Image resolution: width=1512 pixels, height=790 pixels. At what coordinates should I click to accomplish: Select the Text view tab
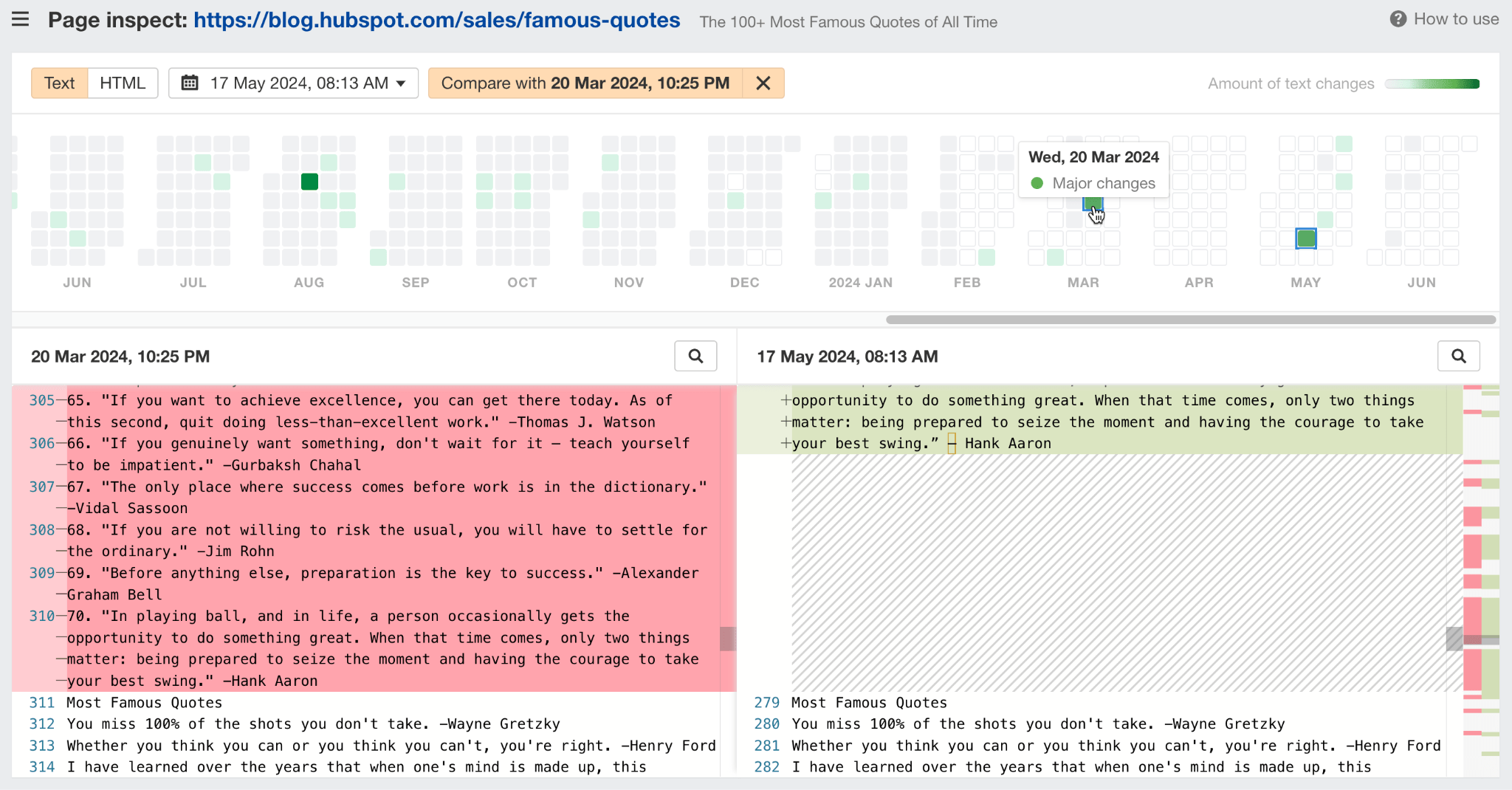tap(59, 83)
